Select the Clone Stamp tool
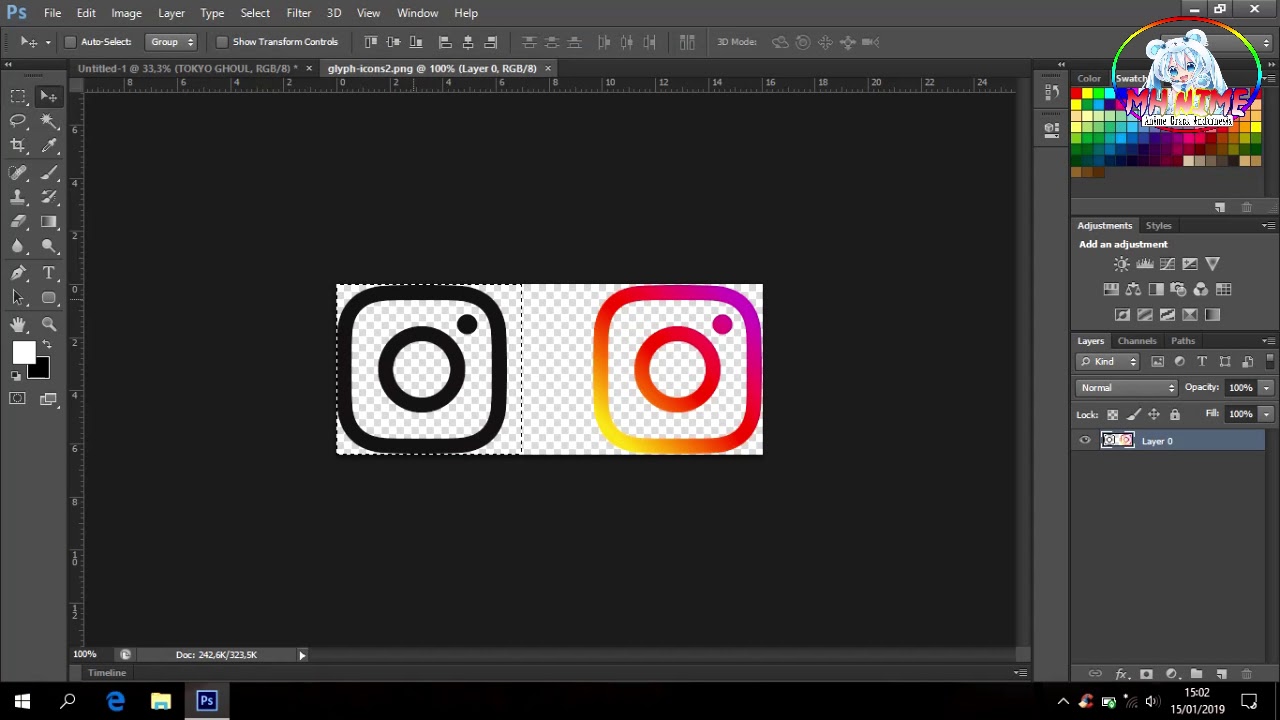This screenshot has height=720, width=1280. pos(18,197)
